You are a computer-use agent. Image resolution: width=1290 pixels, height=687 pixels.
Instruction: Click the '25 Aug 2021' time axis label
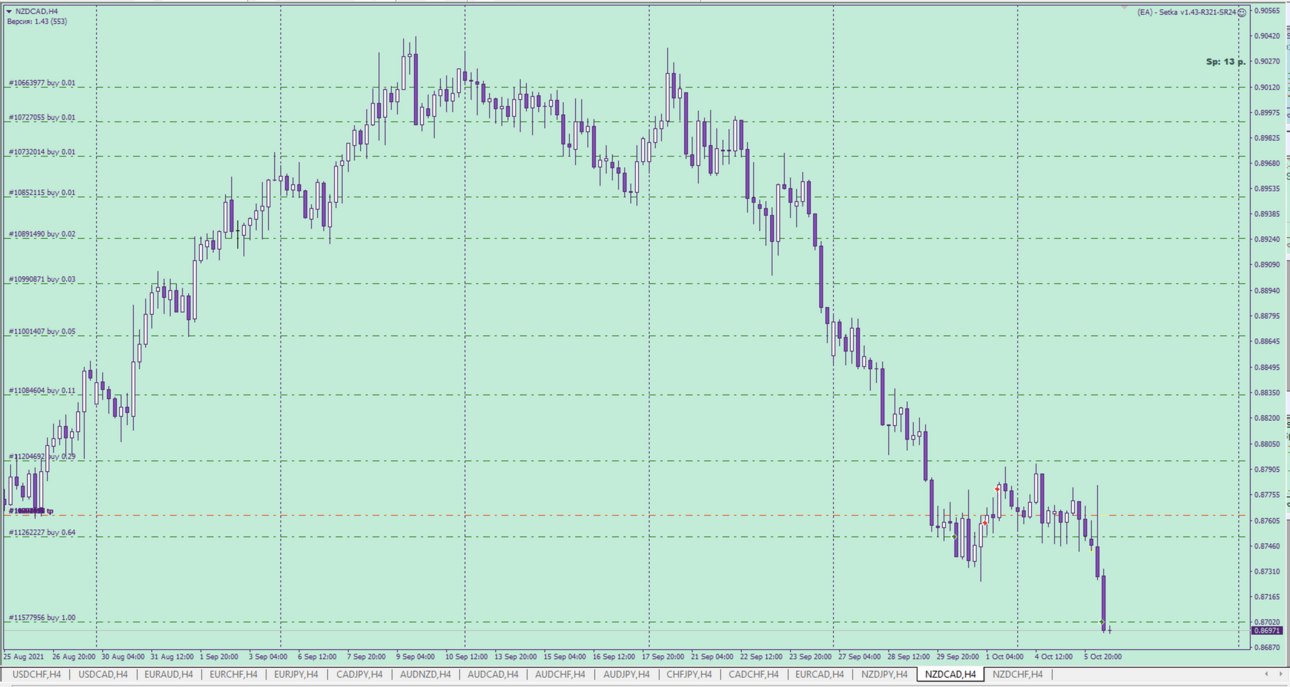tap(23, 657)
